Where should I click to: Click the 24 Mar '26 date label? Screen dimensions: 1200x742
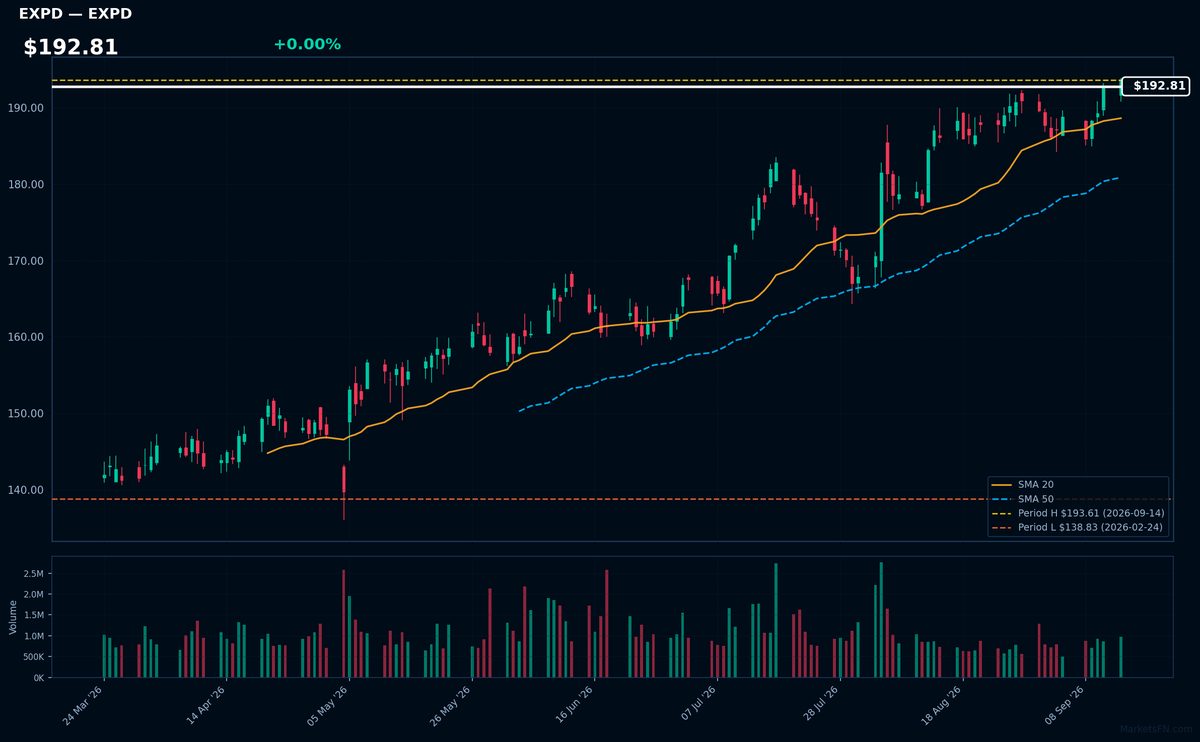tap(84, 705)
